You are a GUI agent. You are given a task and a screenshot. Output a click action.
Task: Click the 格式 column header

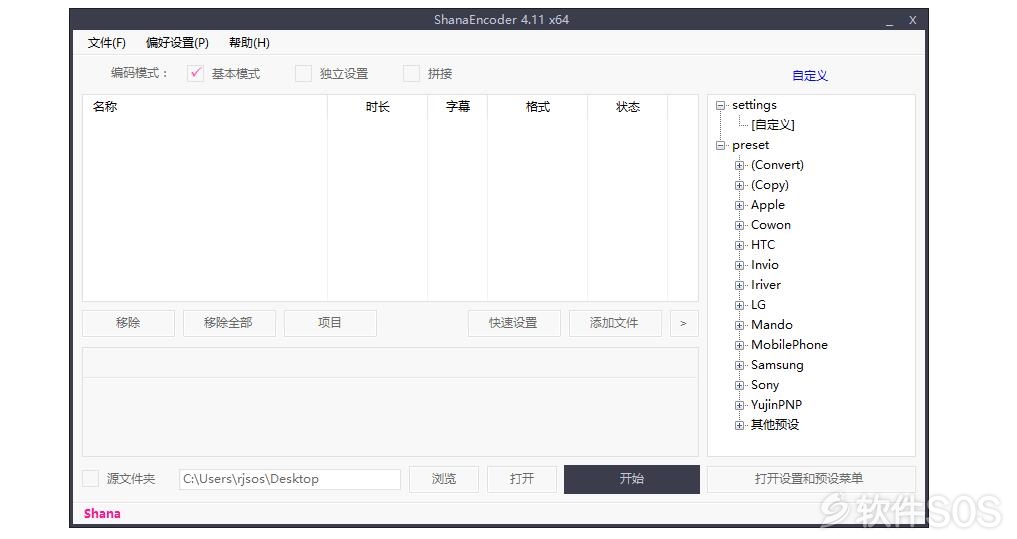pos(538,106)
